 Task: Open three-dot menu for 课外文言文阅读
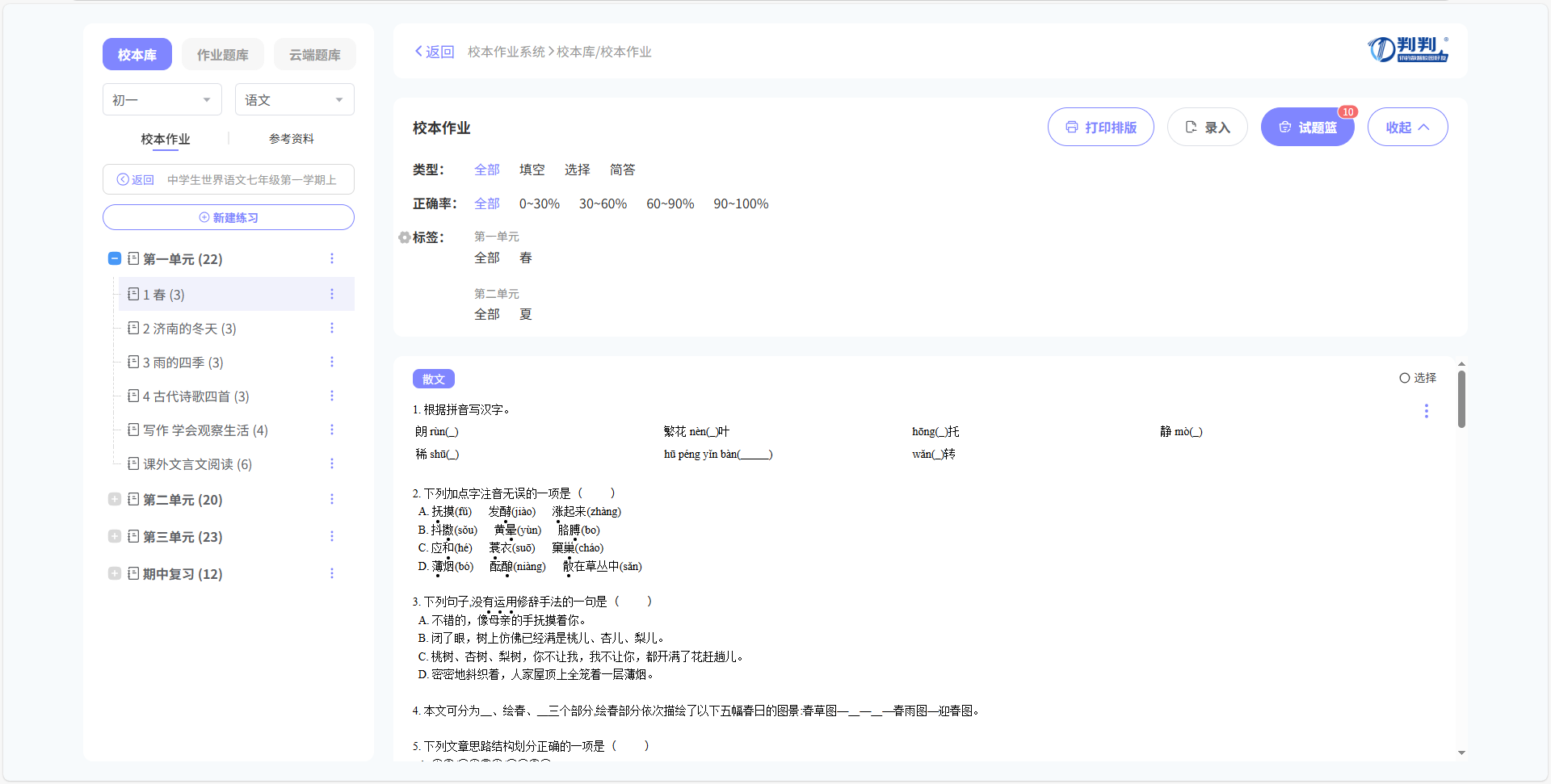(x=331, y=463)
